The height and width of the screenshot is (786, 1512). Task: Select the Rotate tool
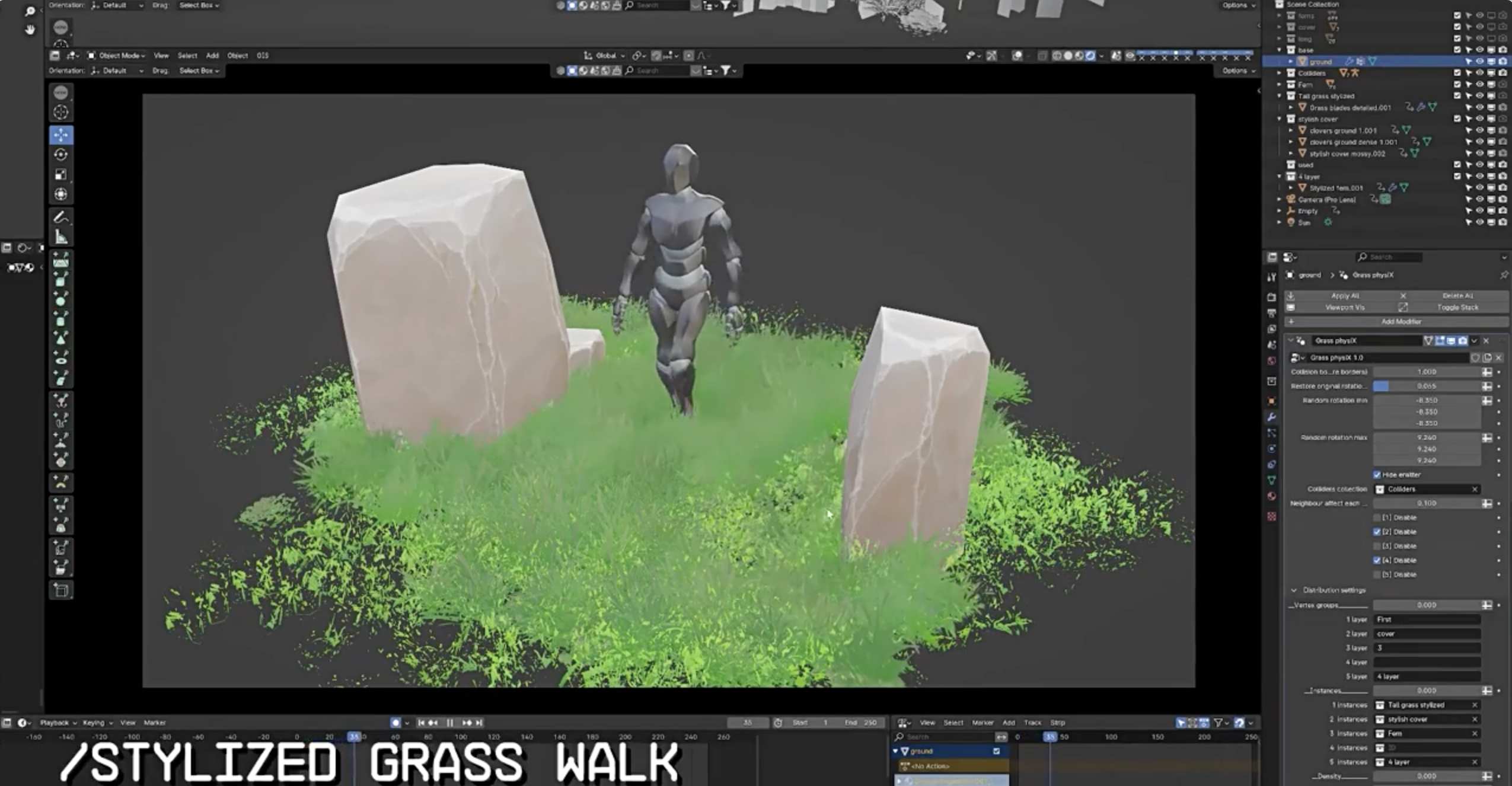click(x=61, y=155)
